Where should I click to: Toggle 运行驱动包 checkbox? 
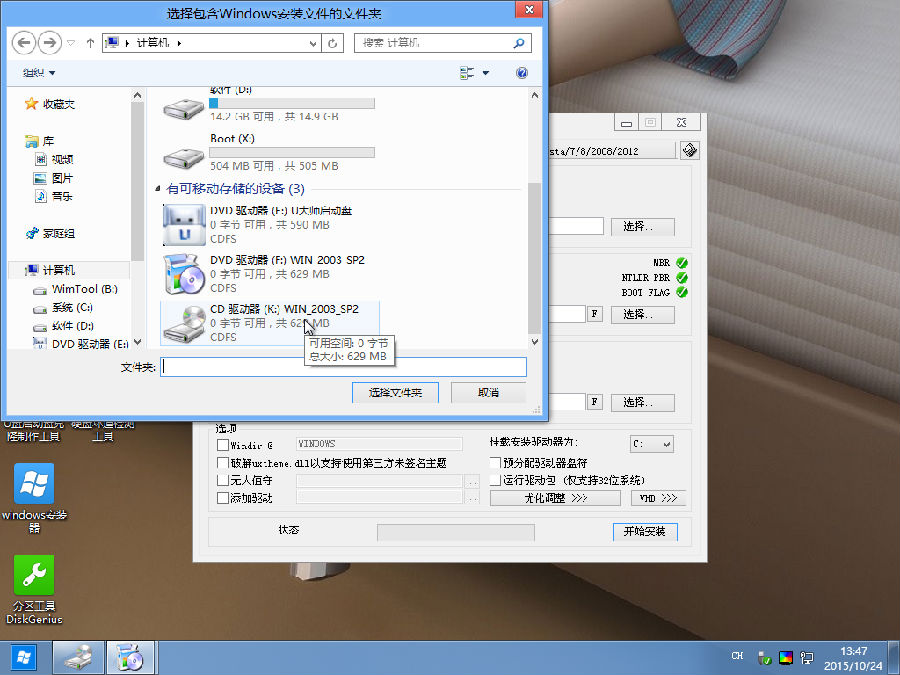[495, 480]
